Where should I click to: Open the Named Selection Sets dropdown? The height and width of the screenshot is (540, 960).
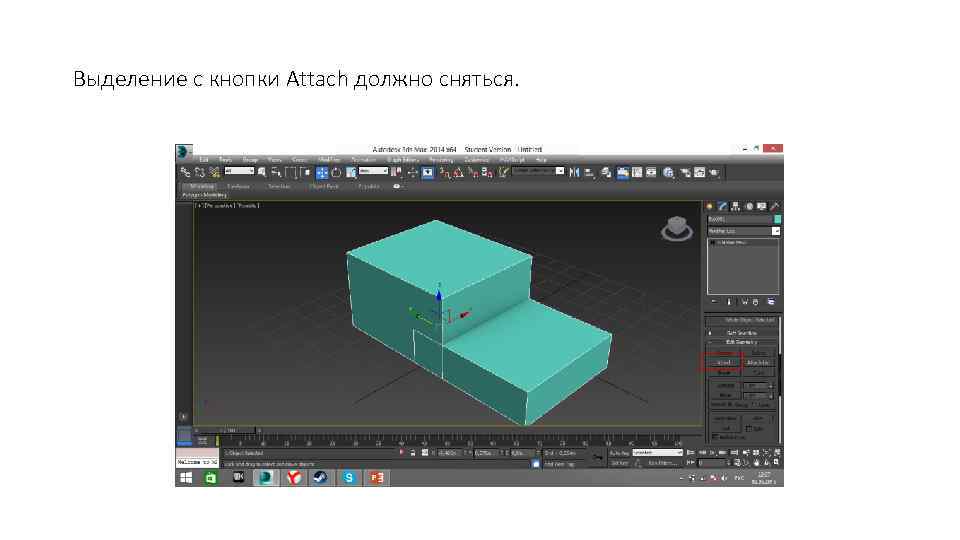[538, 171]
